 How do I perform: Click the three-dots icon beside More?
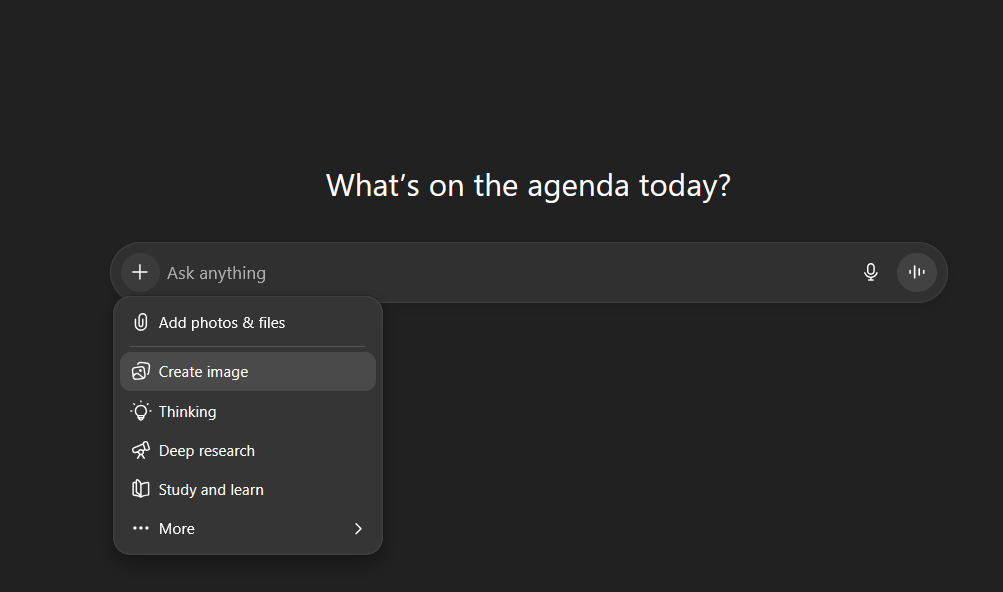click(x=141, y=529)
